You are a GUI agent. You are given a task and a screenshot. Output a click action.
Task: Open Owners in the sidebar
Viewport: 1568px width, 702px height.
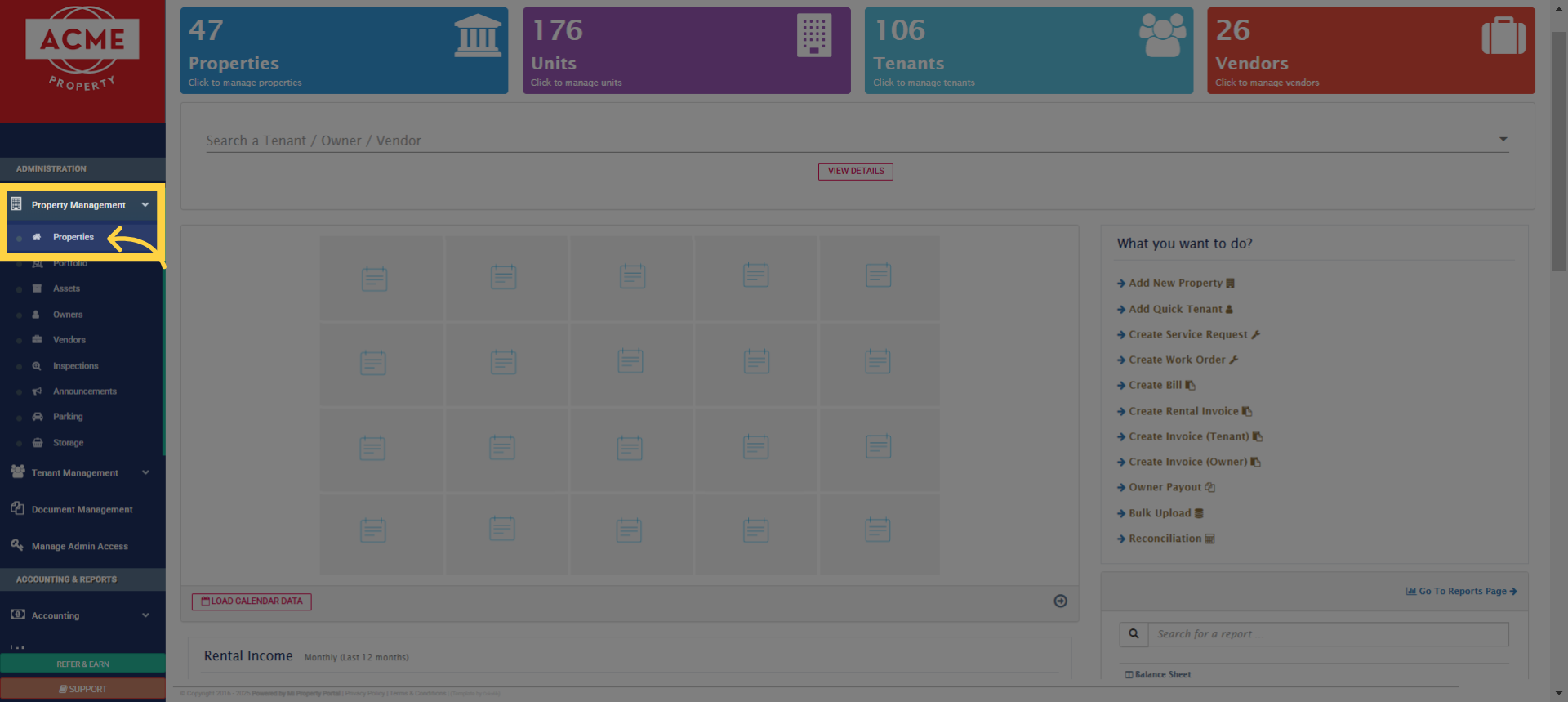[68, 315]
